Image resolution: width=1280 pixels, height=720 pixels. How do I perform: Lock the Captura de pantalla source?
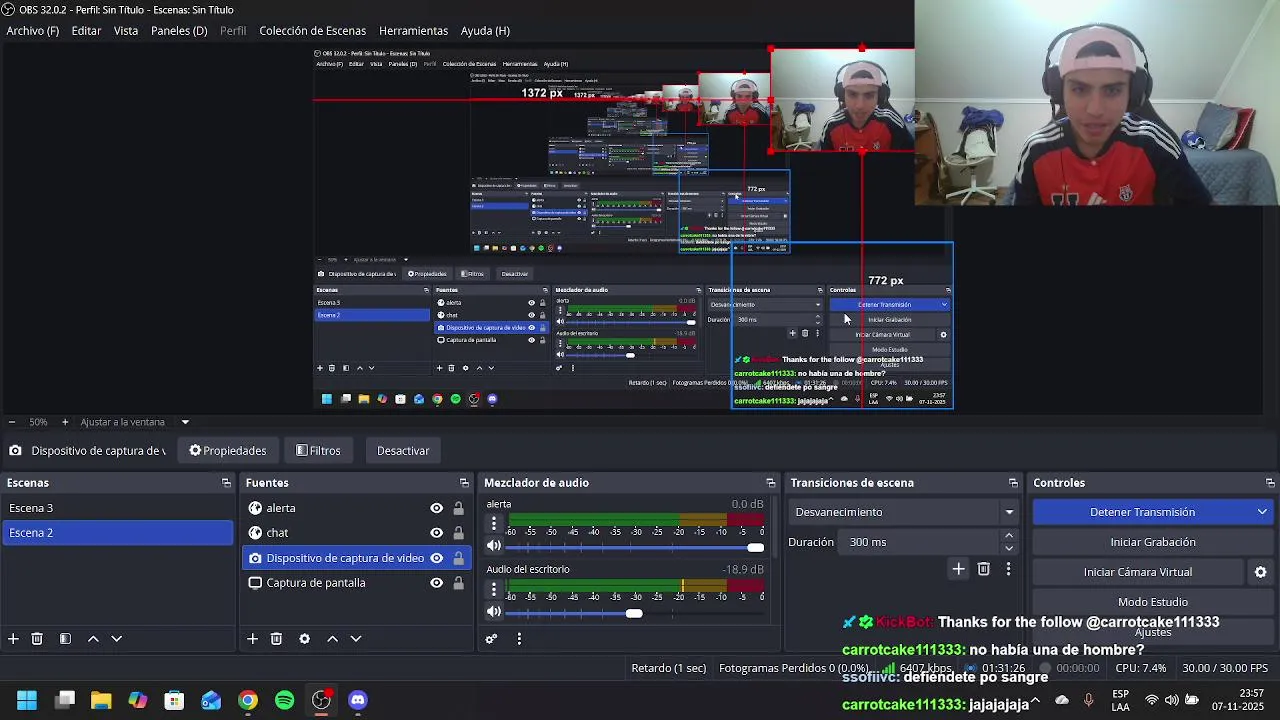click(458, 583)
